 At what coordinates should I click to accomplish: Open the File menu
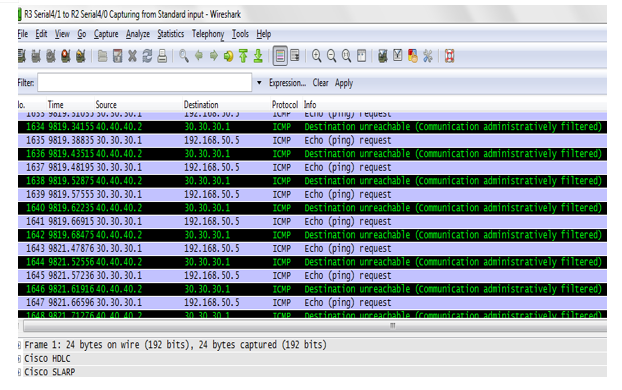pos(23,34)
